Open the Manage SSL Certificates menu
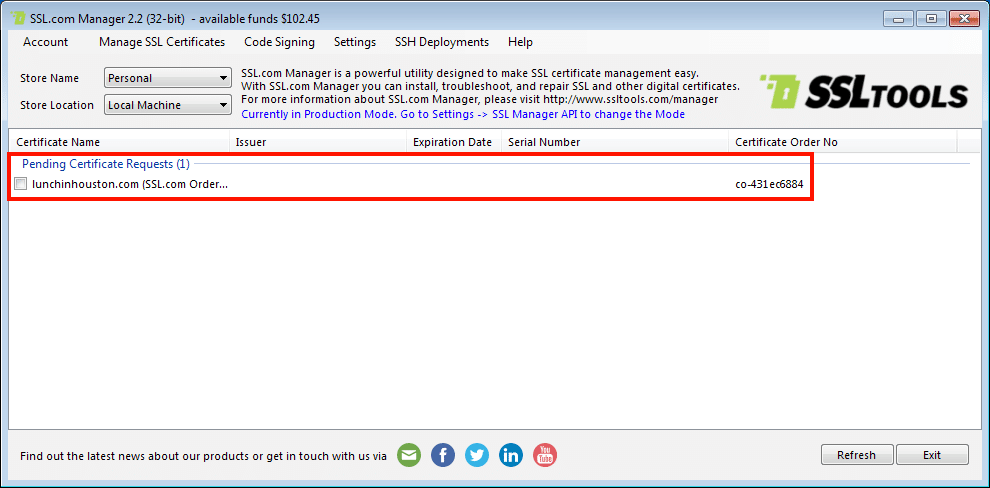990x488 pixels. [x=162, y=42]
